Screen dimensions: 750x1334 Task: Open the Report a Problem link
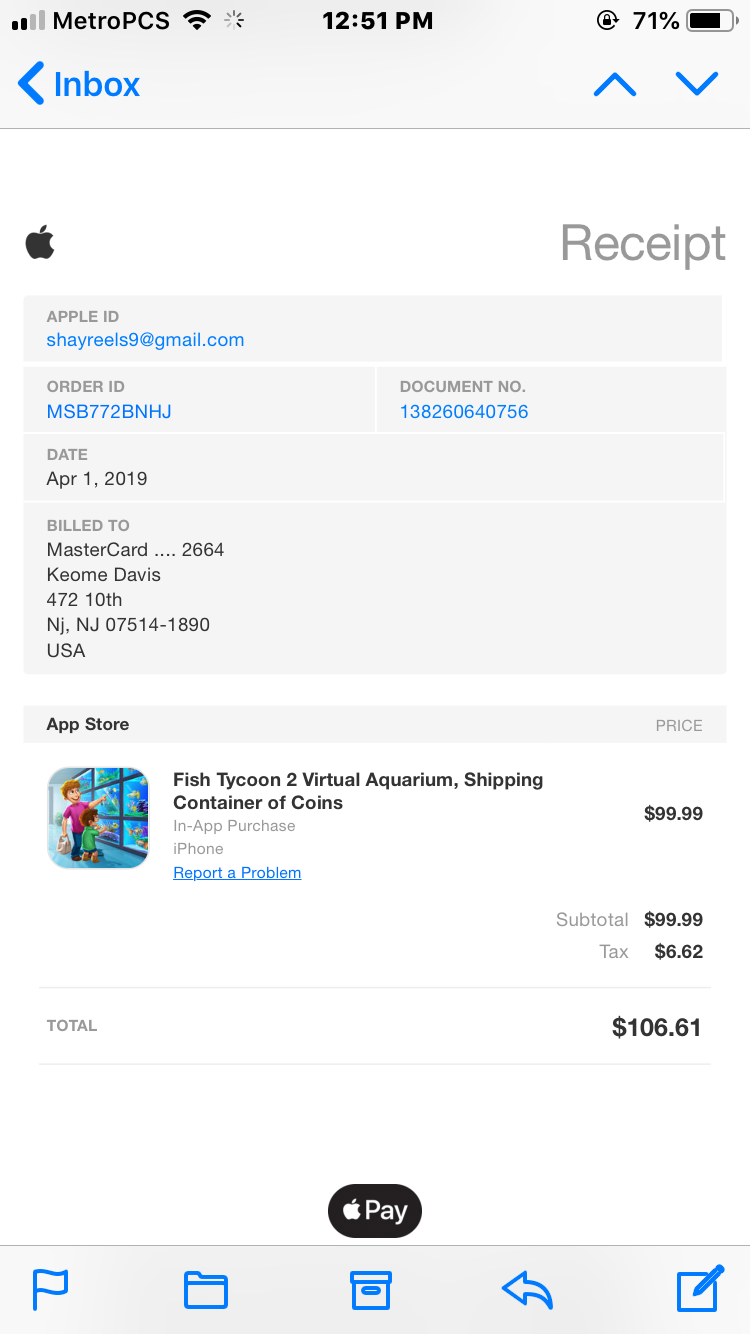click(x=237, y=873)
